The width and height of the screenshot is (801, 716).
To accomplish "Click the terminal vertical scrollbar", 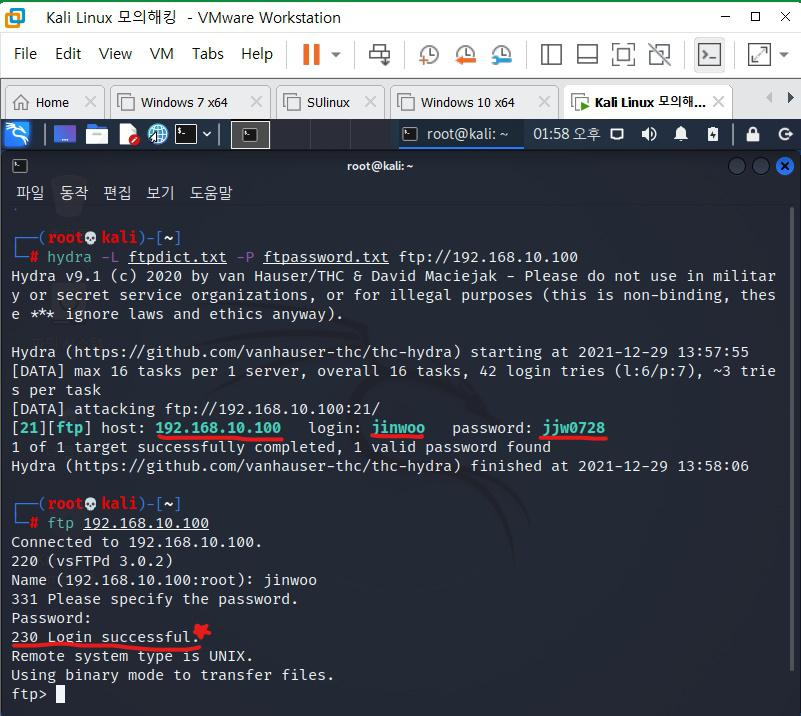I will (792, 438).
